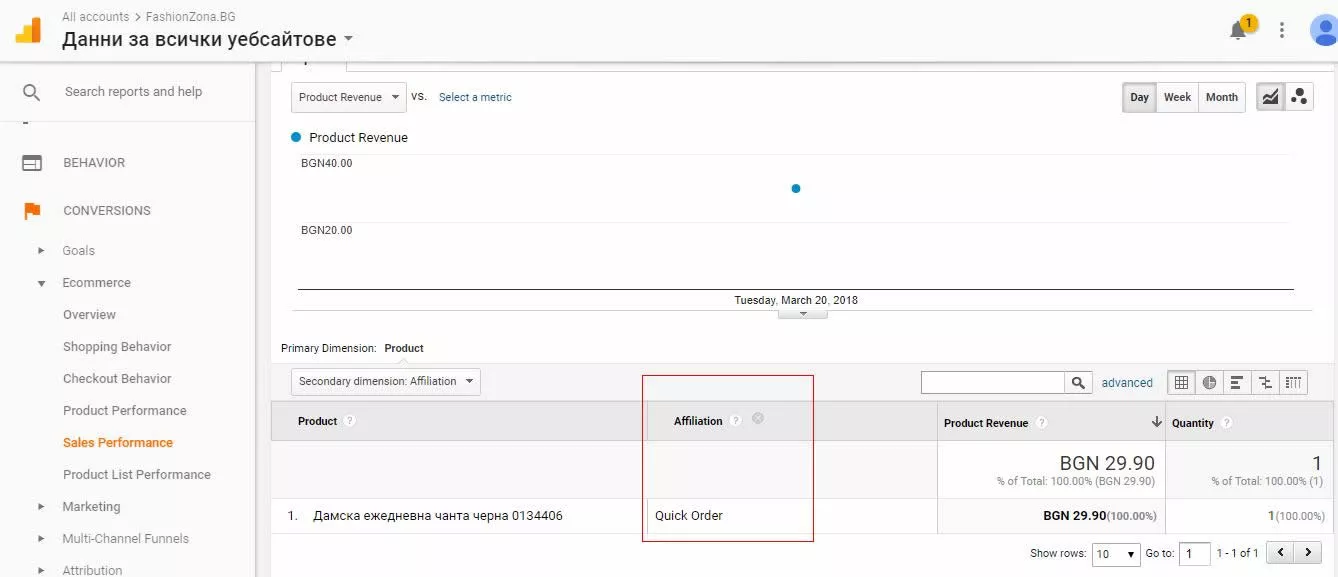Open the Checkout Behavior report

117,379
